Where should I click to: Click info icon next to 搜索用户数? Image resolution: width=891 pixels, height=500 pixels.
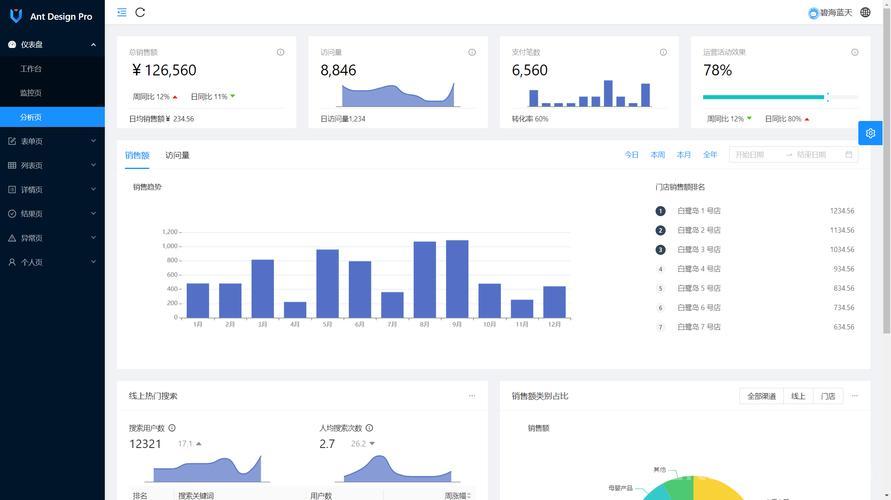172,428
